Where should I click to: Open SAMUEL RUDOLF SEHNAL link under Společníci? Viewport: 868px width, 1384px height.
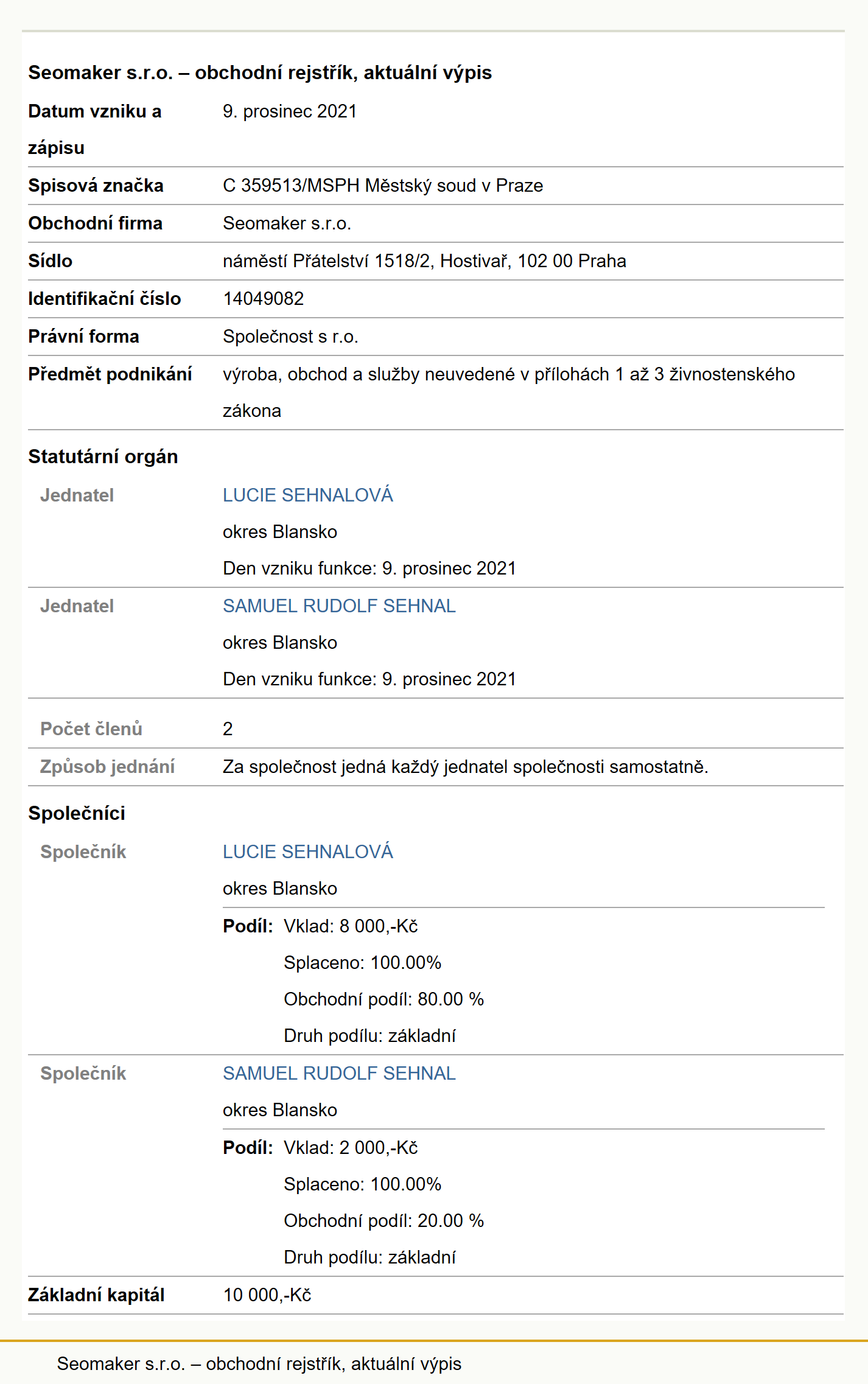click(x=339, y=1073)
